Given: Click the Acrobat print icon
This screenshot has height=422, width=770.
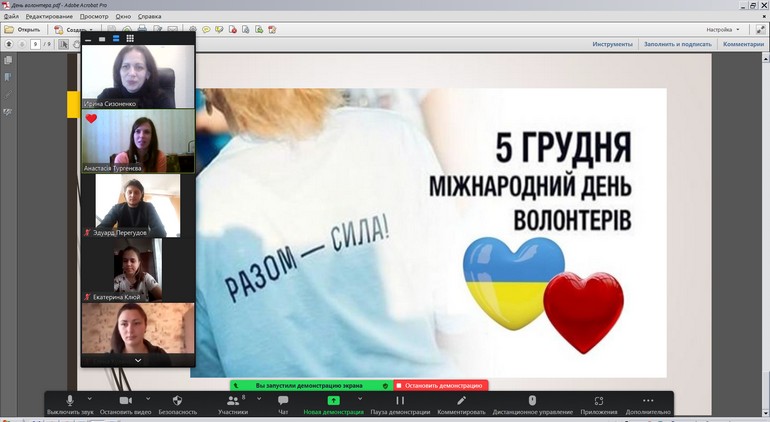Looking at the screenshot, I should coord(142,29).
